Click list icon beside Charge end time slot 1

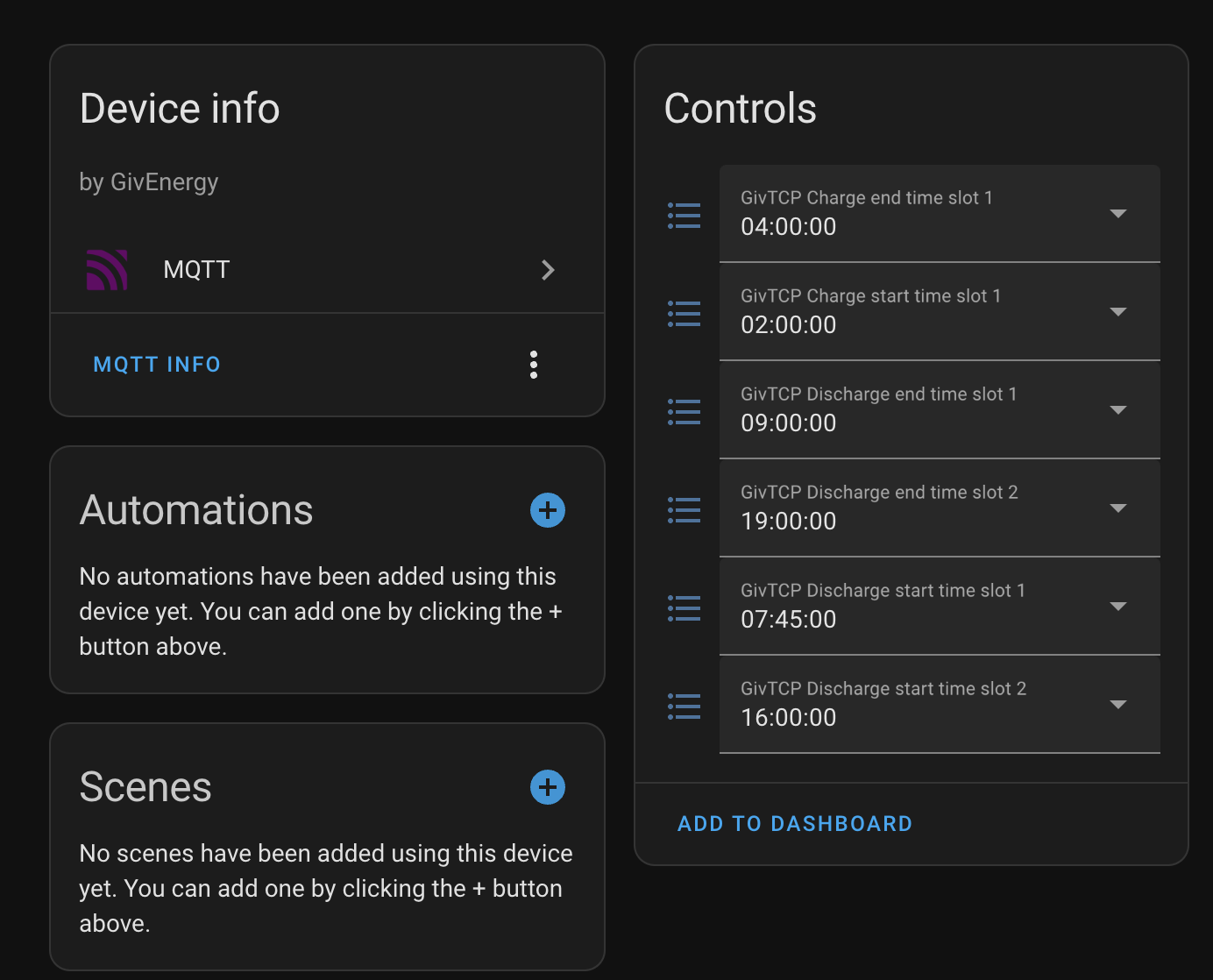[x=684, y=215]
